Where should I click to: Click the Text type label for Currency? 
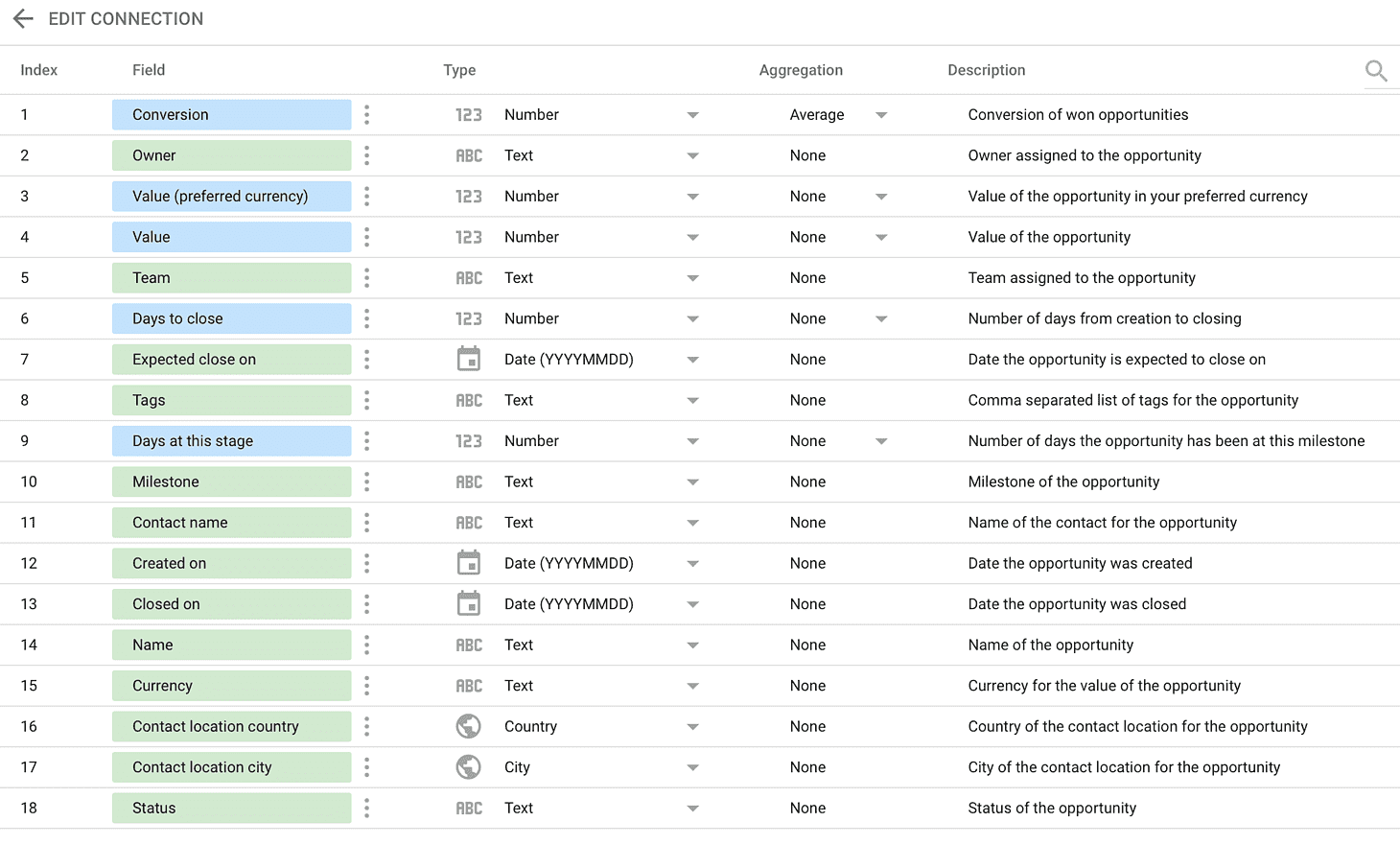click(x=519, y=686)
